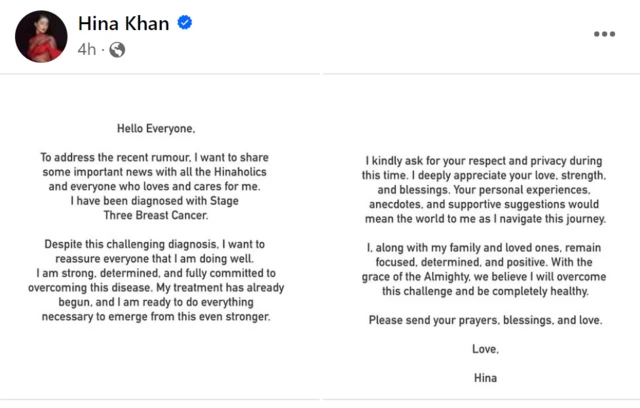Click the 4h post timestamp
This screenshot has height=408, width=640.
click(86, 49)
